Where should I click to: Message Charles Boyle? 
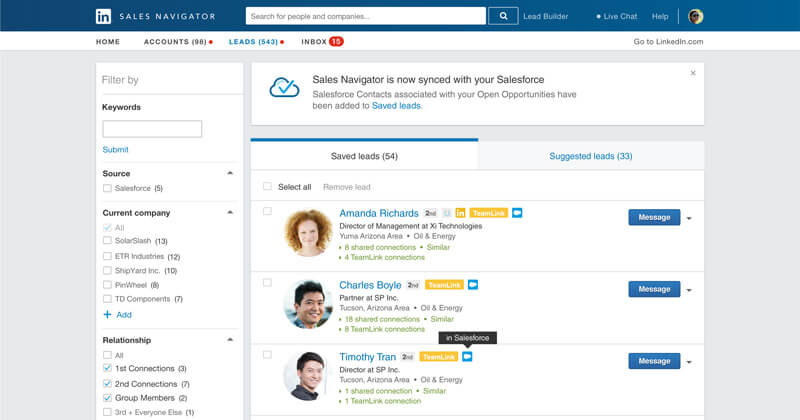(x=654, y=289)
